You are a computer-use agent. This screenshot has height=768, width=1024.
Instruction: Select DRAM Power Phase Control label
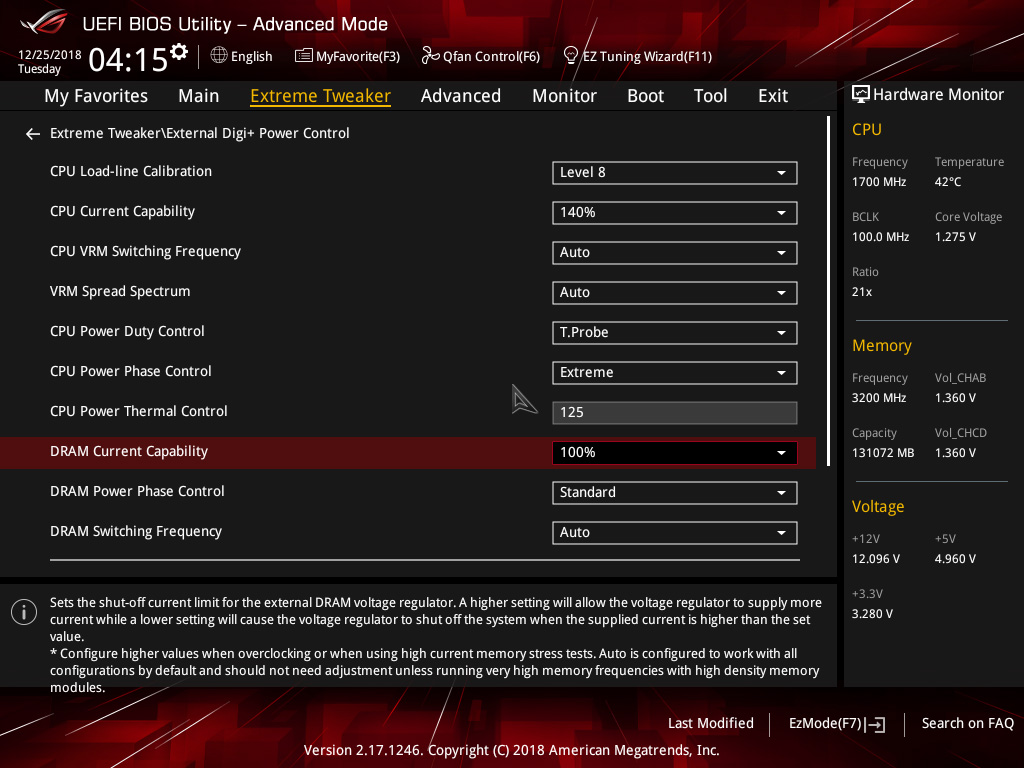pos(137,491)
